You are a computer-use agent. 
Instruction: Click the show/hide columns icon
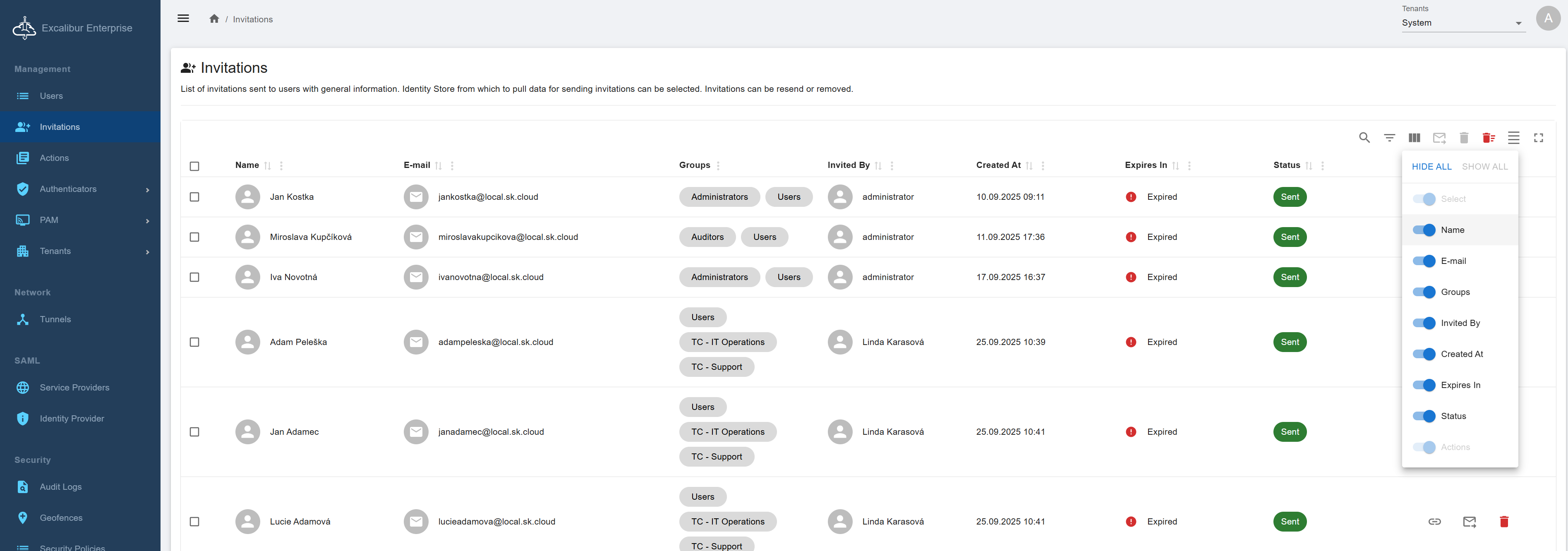(x=1414, y=138)
